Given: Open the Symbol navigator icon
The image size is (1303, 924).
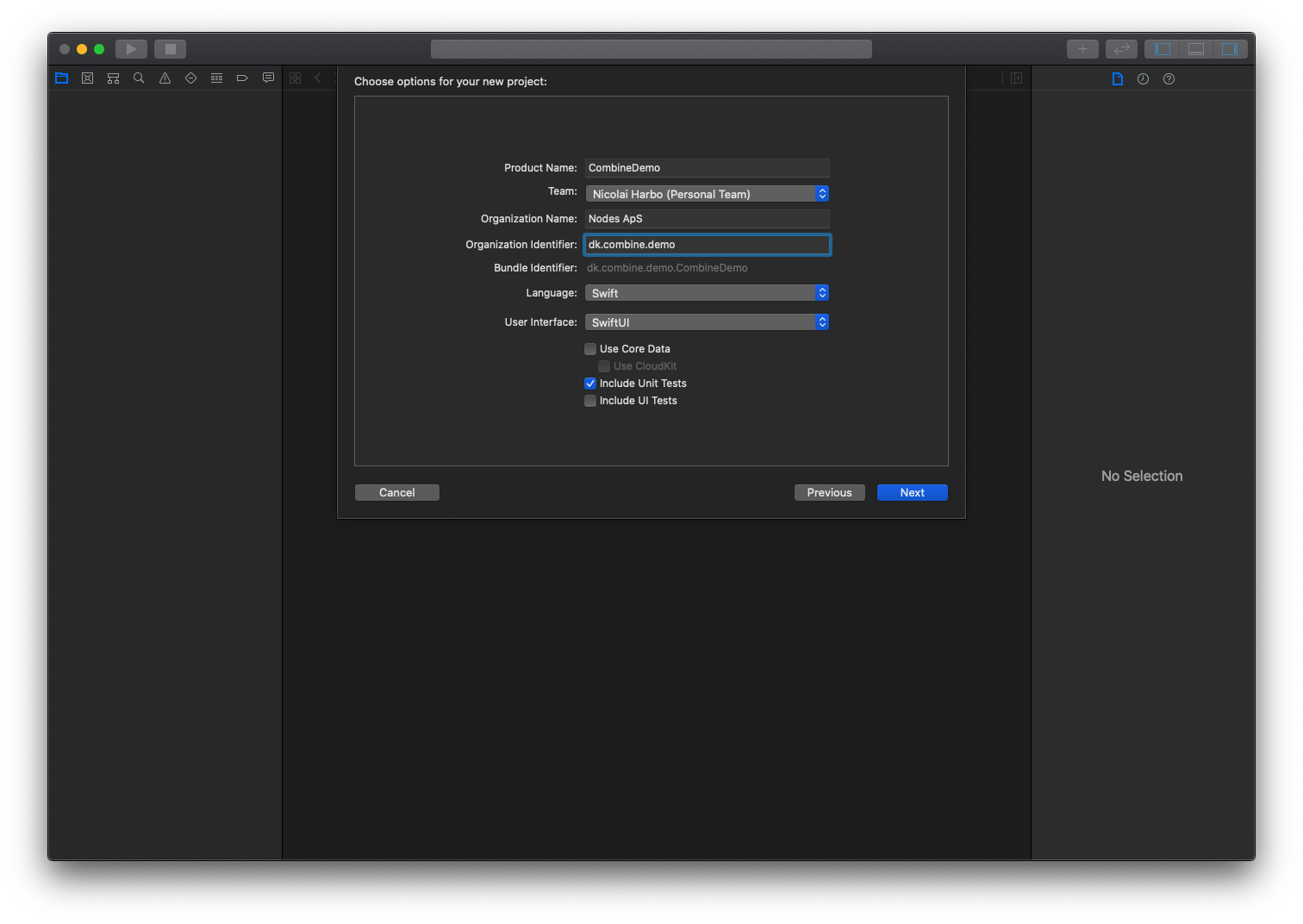Looking at the screenshot, I should click(x=113, y=78).
